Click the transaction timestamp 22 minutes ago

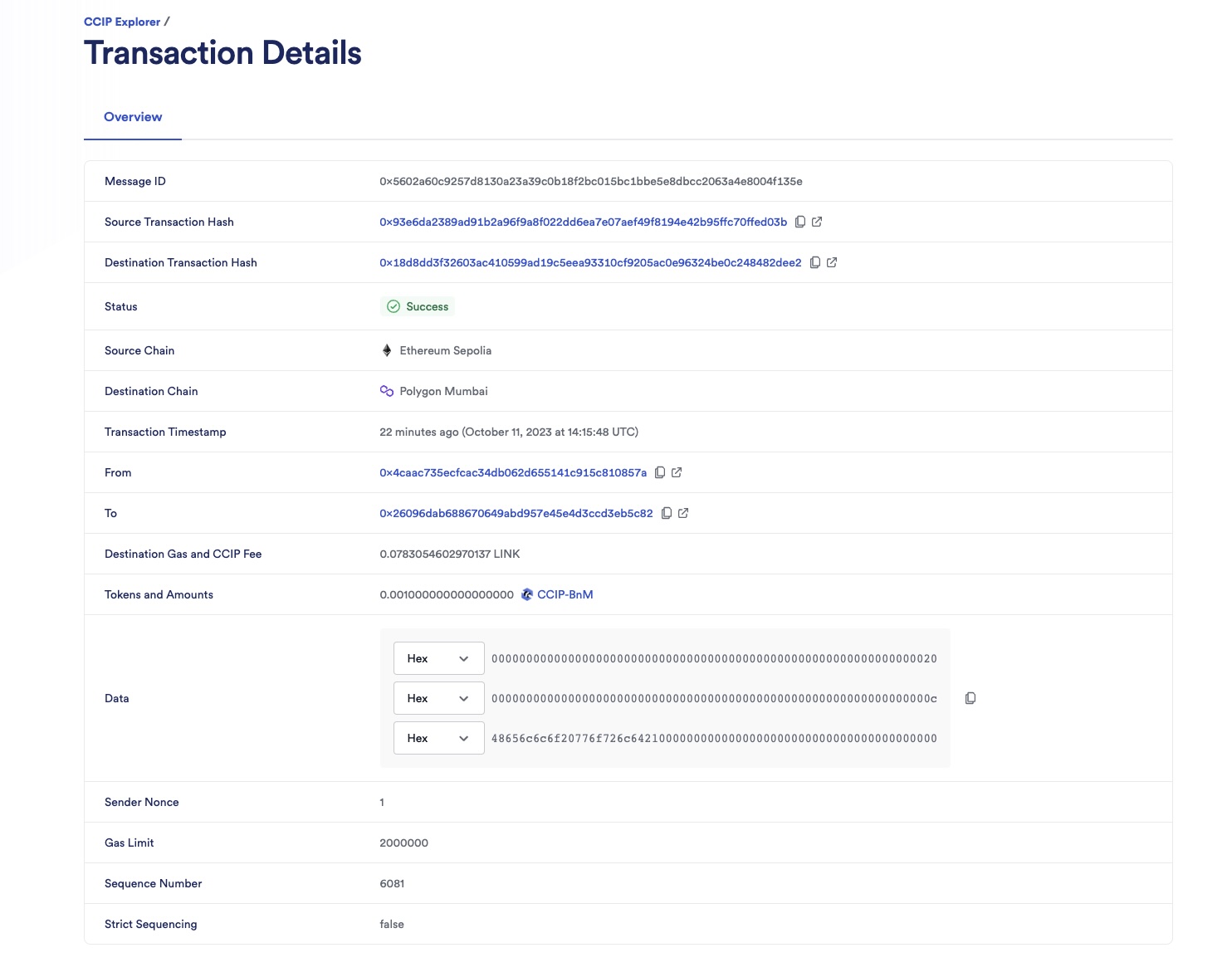point(509,432)
